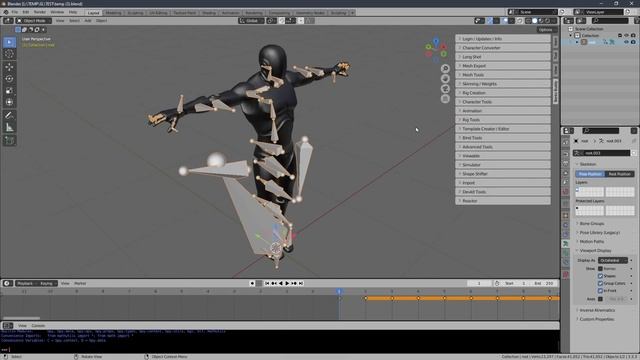Open the Render menu
The width and height of the screenshot is (640, 360).
(40, 12)
